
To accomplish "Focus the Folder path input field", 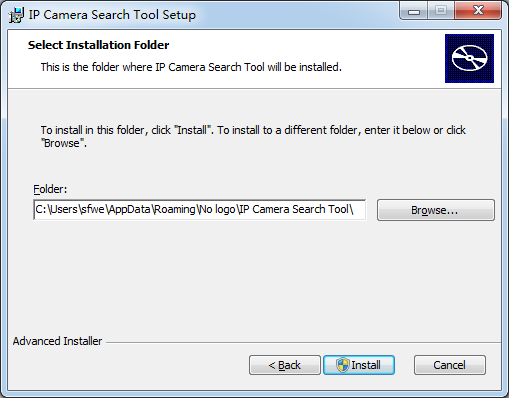I will pos(199,210).
